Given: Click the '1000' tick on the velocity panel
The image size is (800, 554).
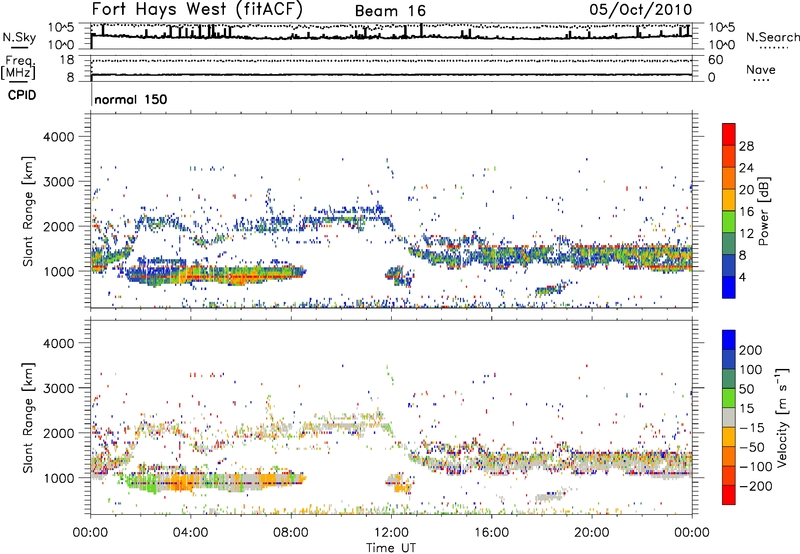Looking at the screenshot, I should (59, 478).
